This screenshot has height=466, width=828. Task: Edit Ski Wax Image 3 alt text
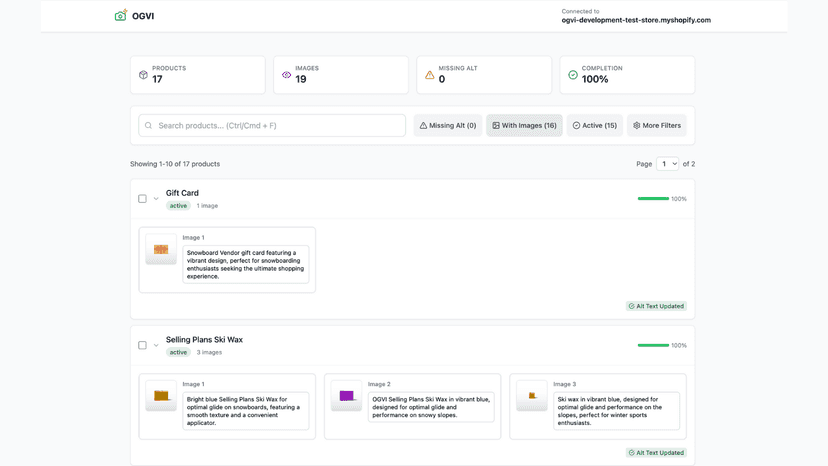pyautogui.click(x=617, y=411)
